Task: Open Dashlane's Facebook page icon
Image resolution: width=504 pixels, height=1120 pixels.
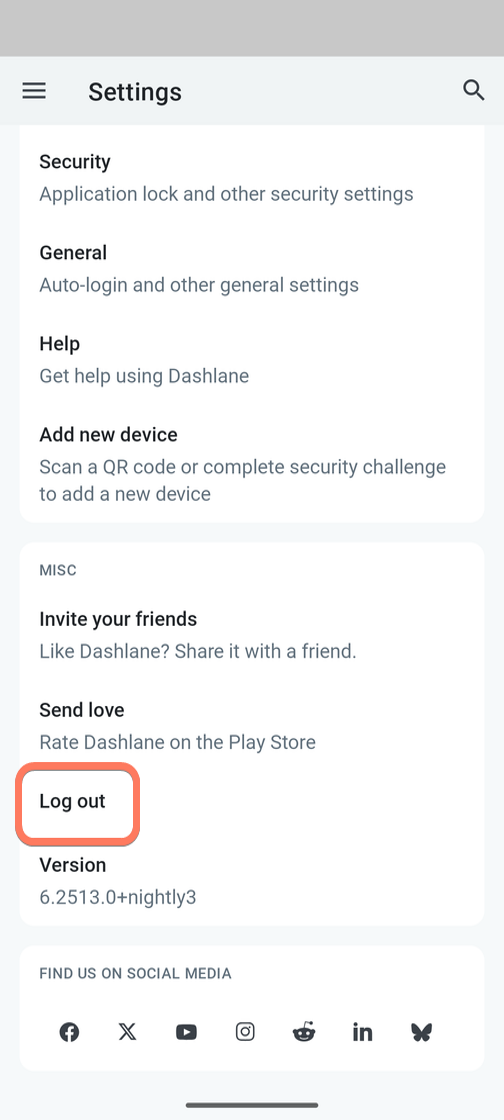Action: click(x=69, y=1032)
